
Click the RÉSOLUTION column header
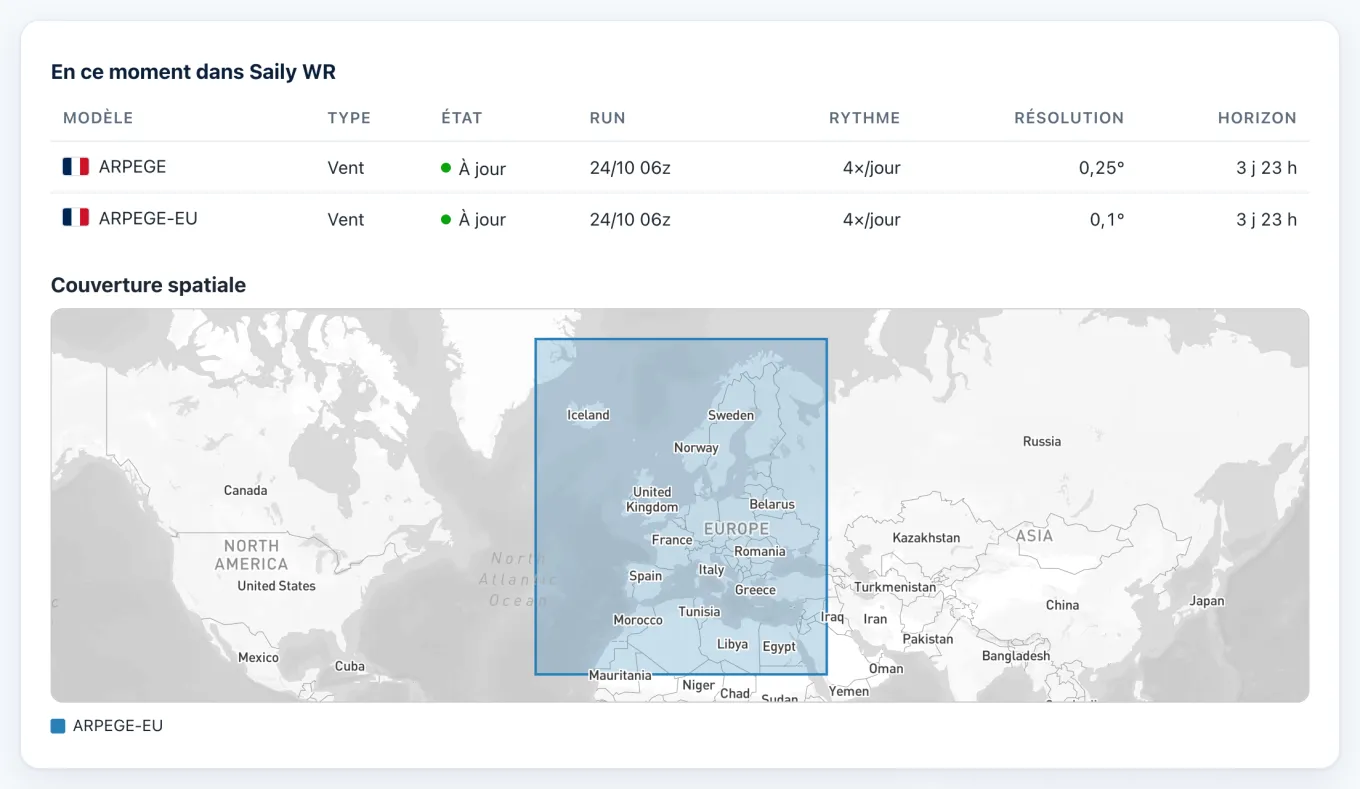pos(1069,118)
